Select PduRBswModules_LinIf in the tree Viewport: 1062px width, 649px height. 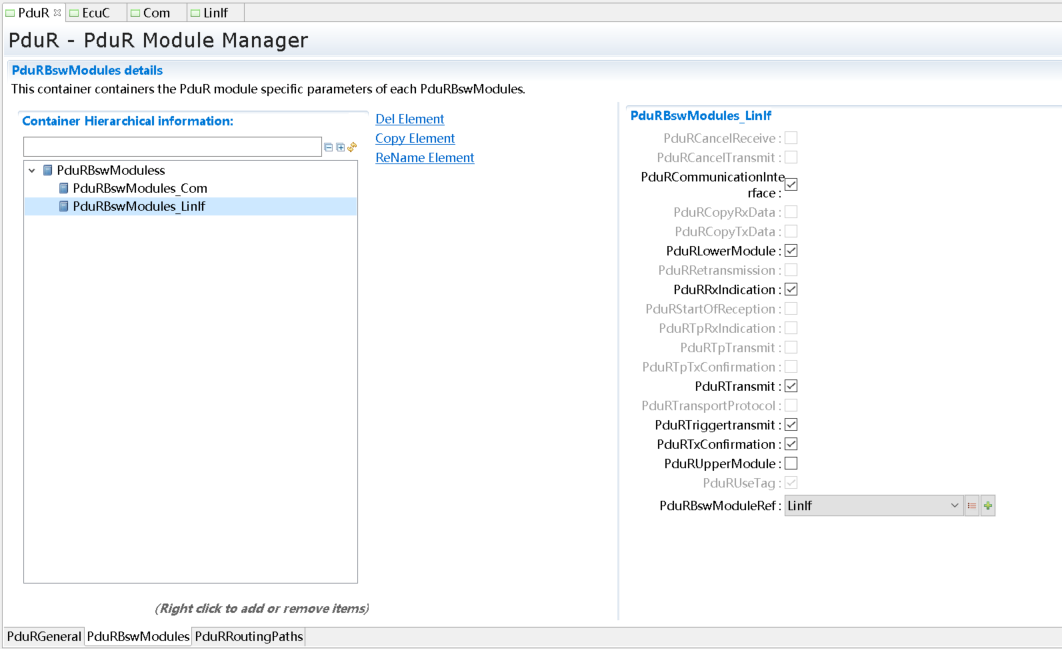[x=139, y=207]
